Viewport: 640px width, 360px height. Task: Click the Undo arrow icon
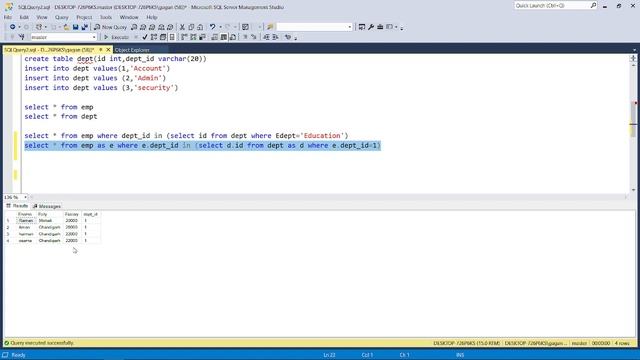pos(212,27)
